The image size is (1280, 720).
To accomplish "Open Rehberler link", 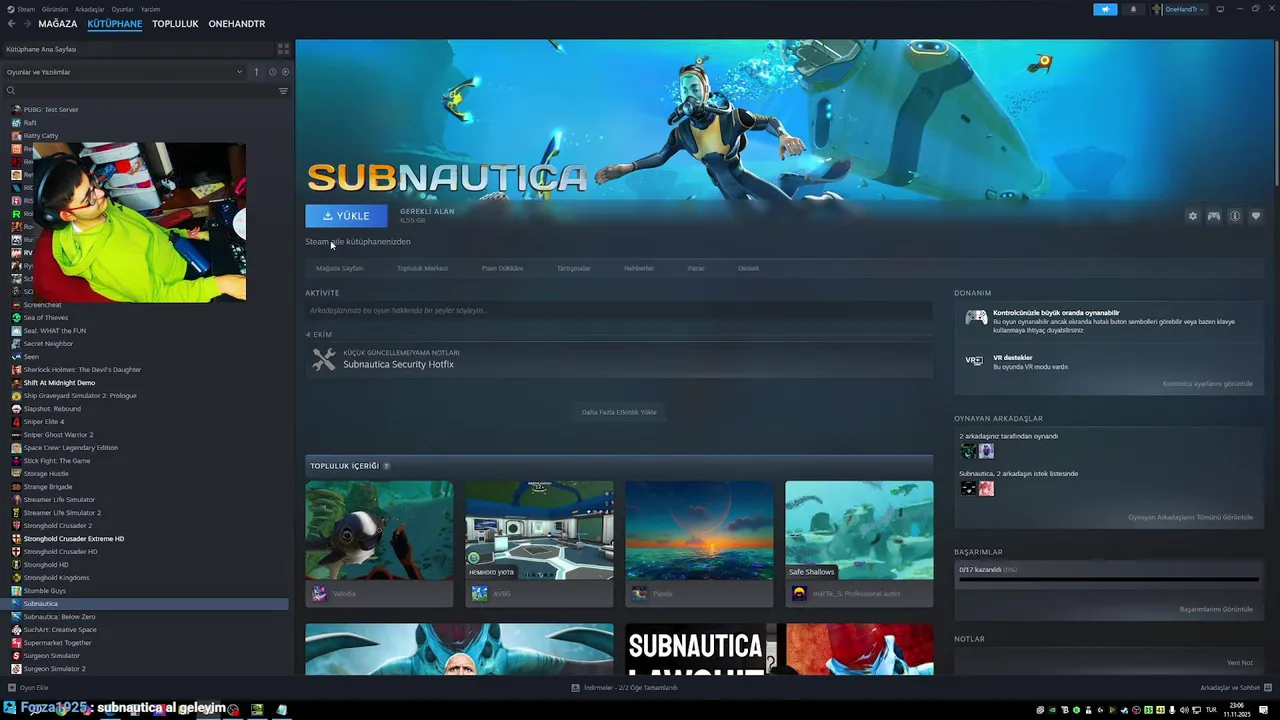I will 639,268.
